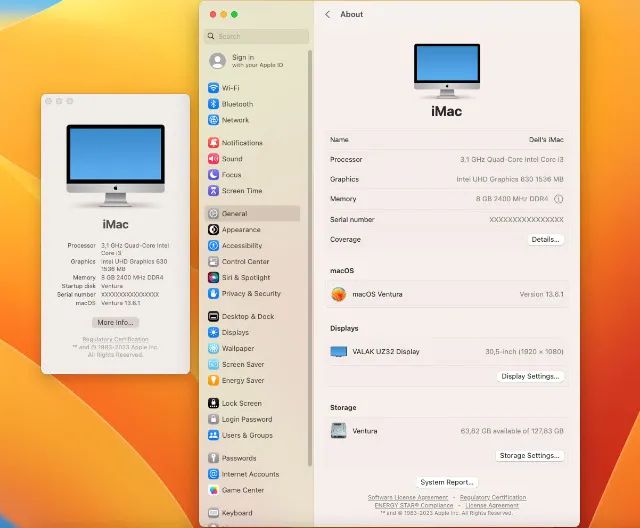Click the search field in System Settings
640x528 pixels.
[x=256, y=36]
